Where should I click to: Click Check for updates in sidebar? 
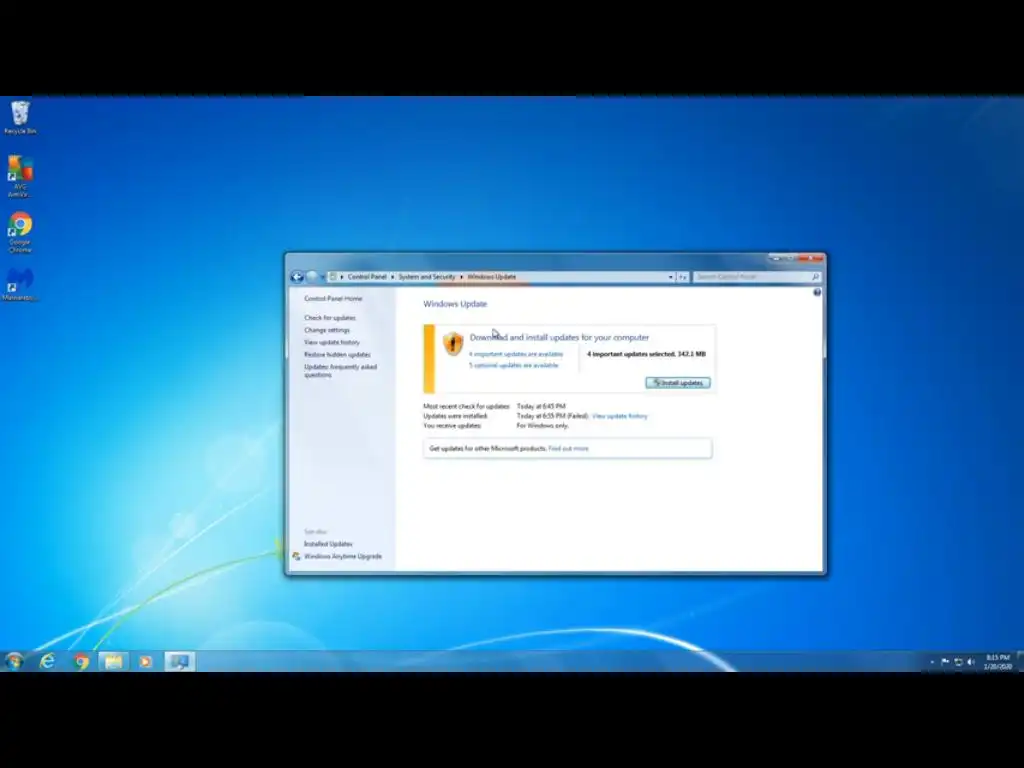(330, 317)
